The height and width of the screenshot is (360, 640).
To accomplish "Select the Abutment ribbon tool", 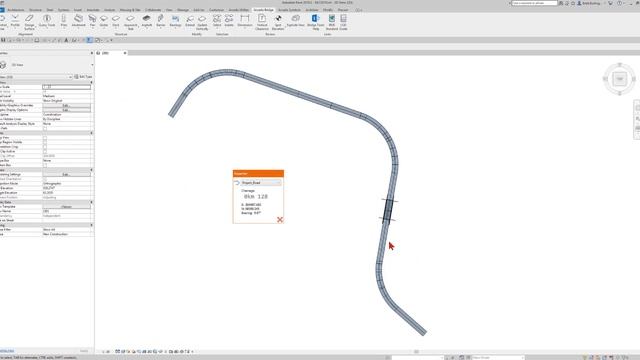I will tap(78, 21).
